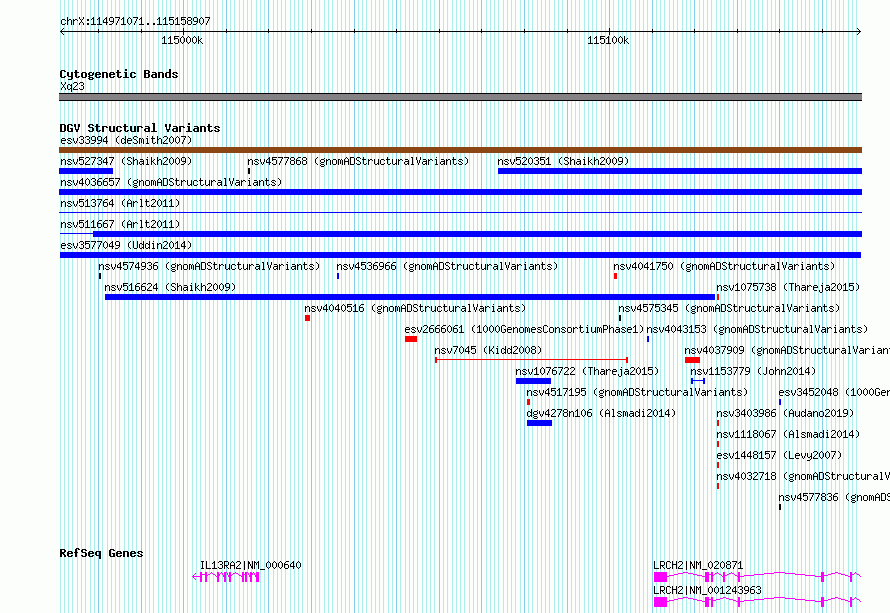Screen dimensions: 890x613
Task: Open IL13RA2|NM_000640 gene label
Action: coord(250,565)
